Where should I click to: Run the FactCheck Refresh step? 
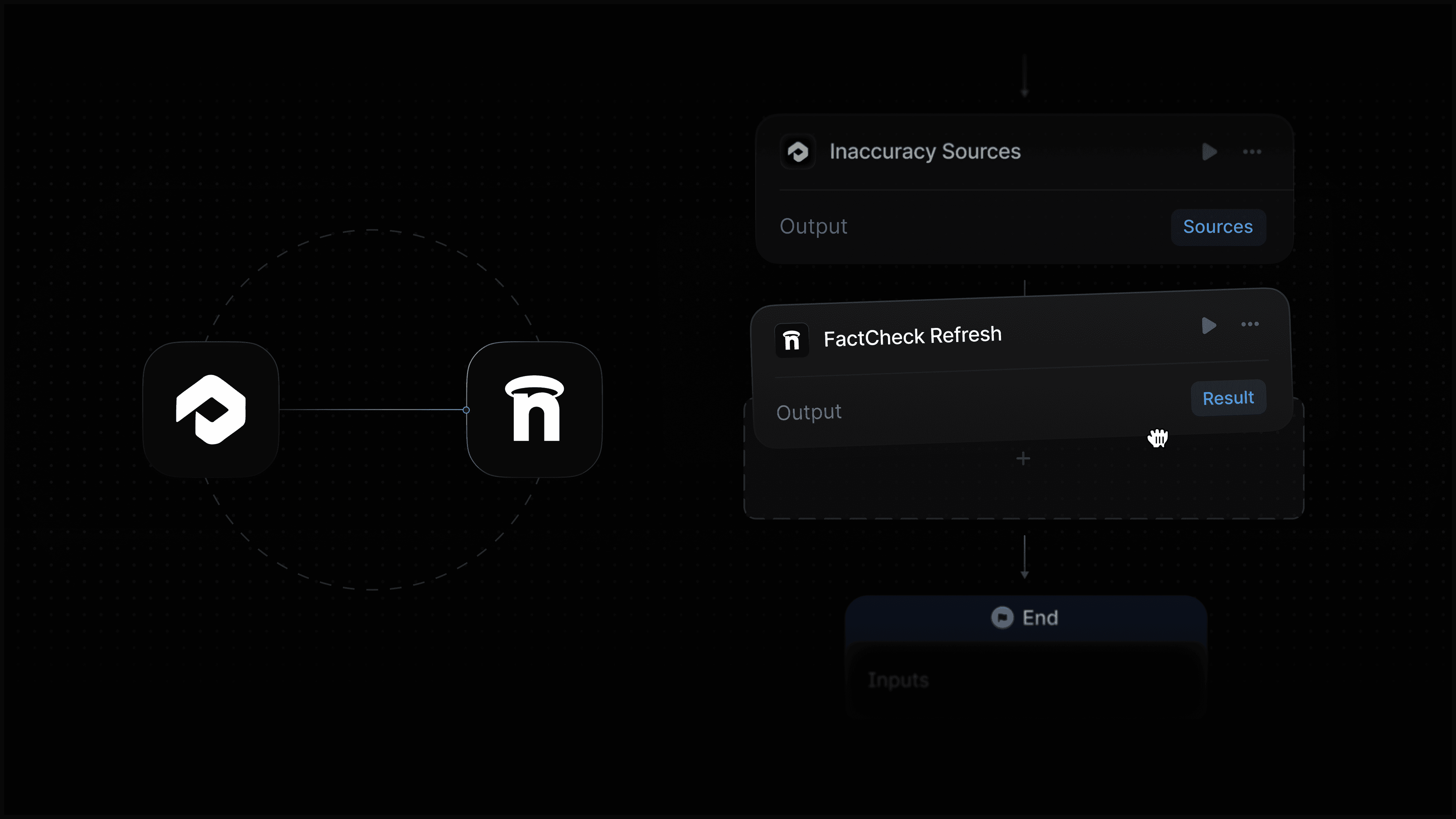(x=1208, y=326)
